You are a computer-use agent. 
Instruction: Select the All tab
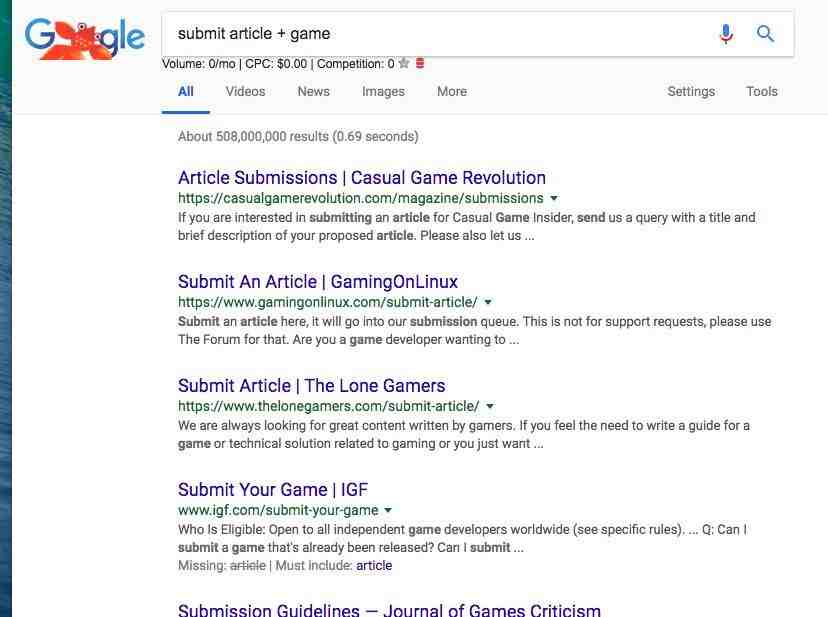(x=185, y=91)
